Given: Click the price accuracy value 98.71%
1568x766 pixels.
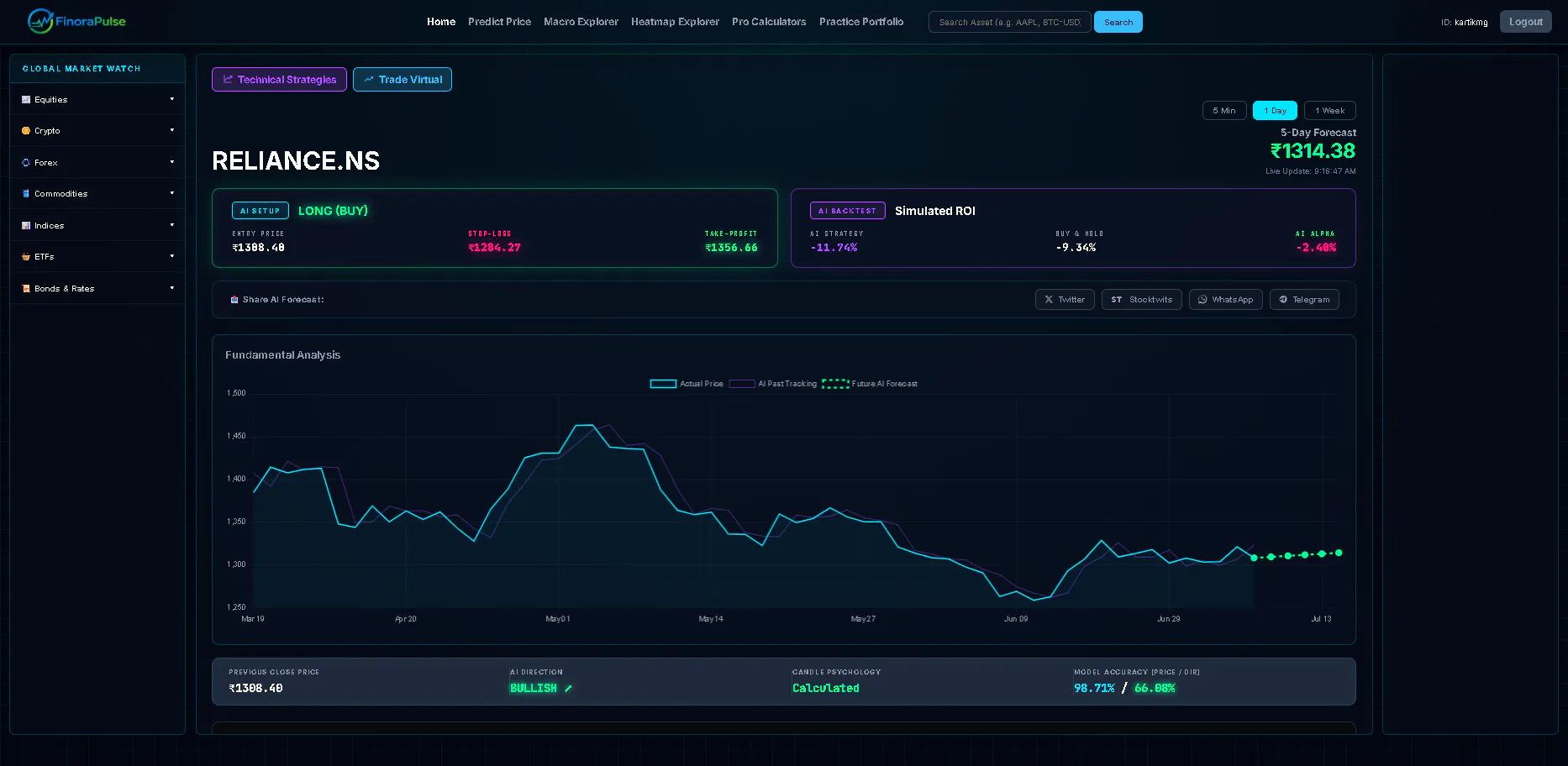Looking at the screenshot, I should (x=1094, y=689).
